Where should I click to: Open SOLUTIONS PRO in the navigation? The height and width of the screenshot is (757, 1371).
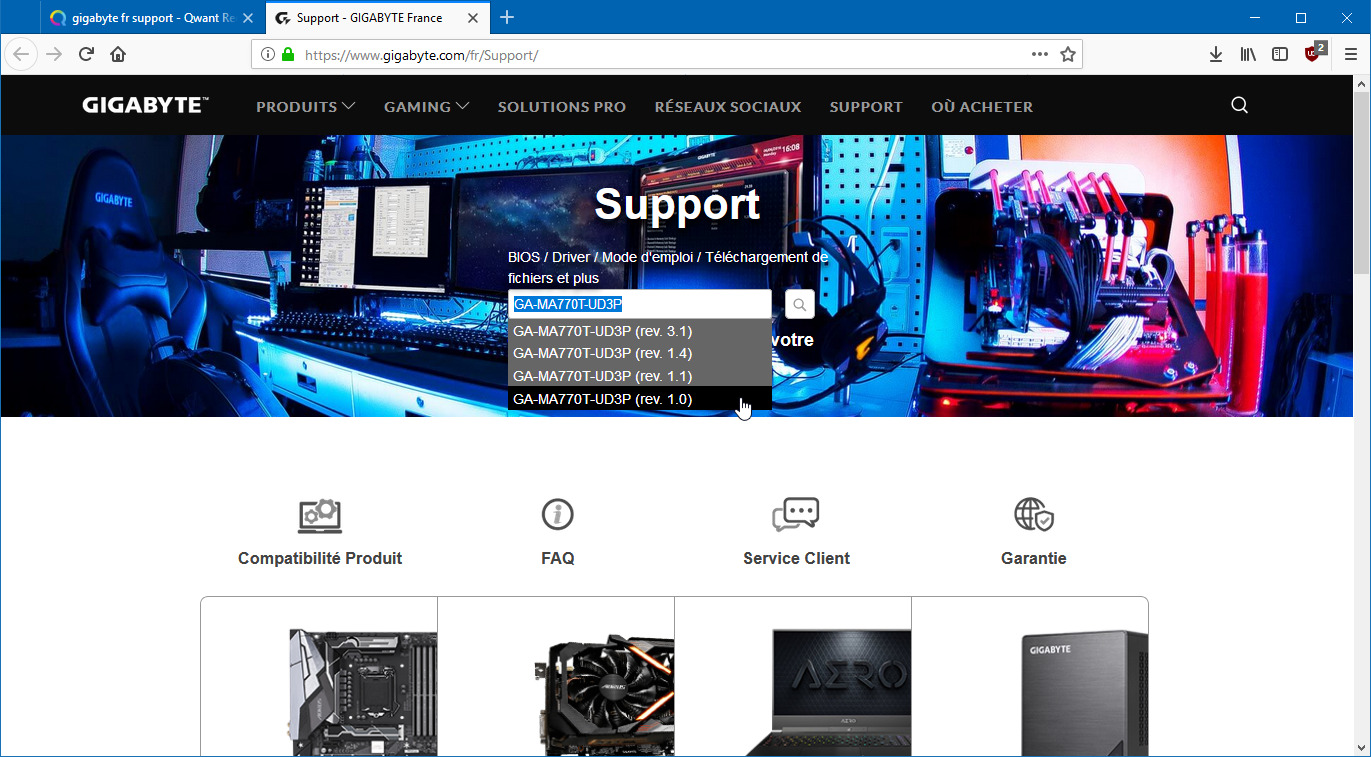point(562,106)
